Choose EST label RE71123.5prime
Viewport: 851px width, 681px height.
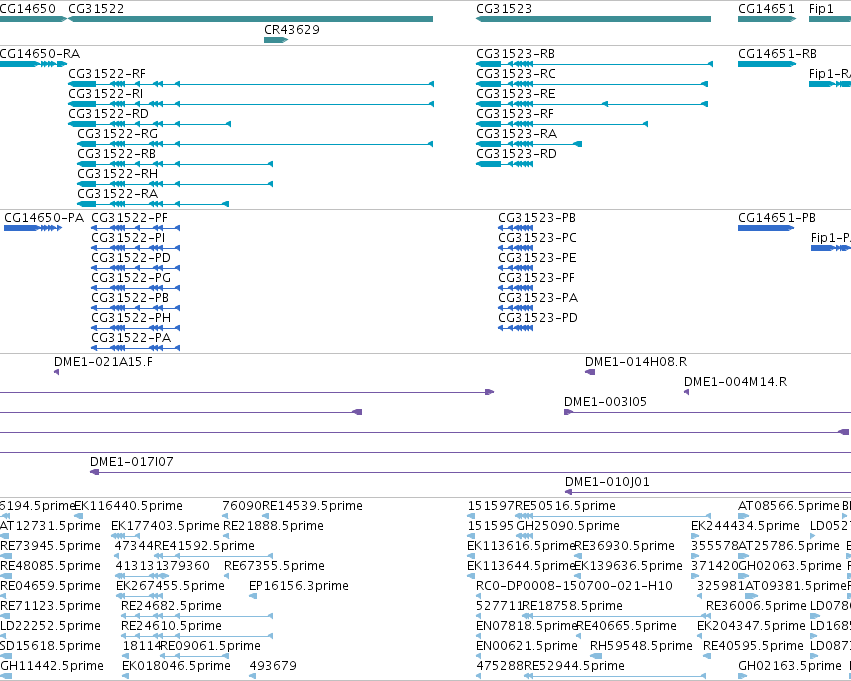(x=50, y=606)
